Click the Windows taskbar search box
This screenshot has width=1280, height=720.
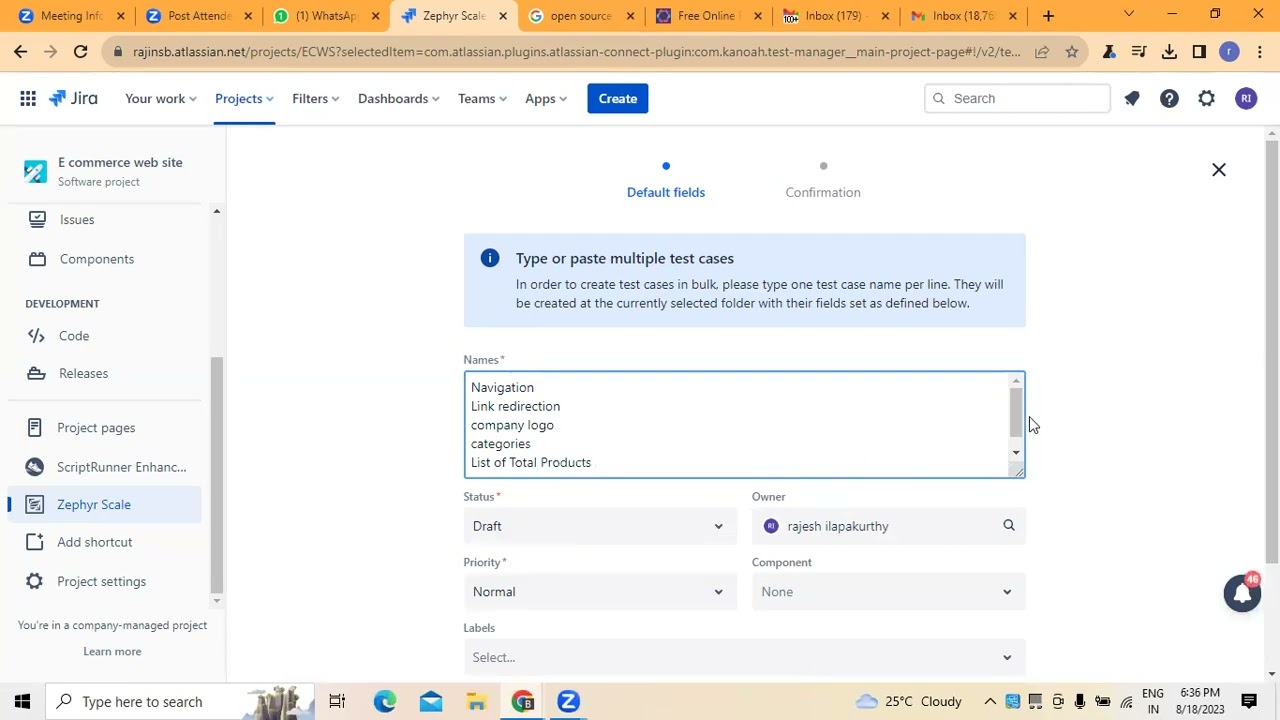click(x=180, y=701)
